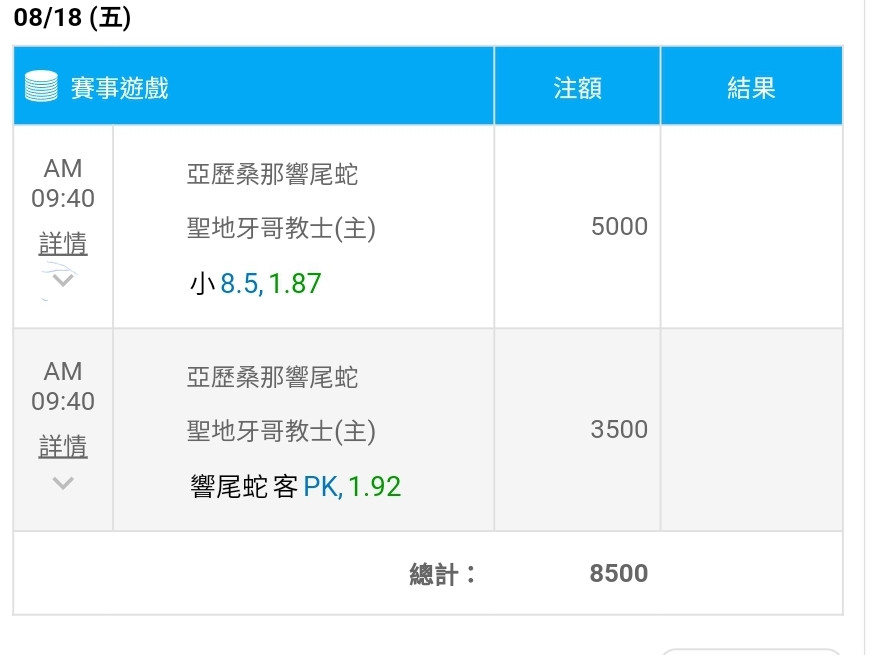The width and height of the screenshot is (896, 655).
Task: Open 詳情 link for the 5000 bet
Action: pyautogui.click(x=63, y=243)
